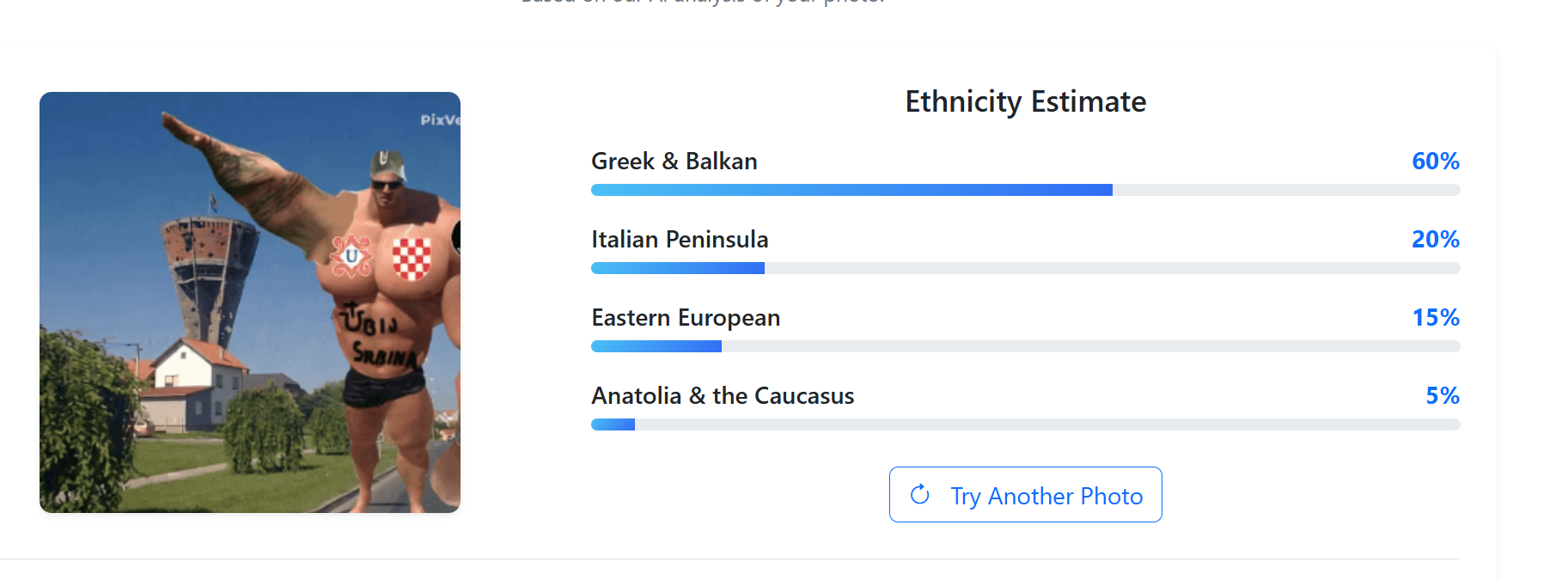Click the 15% percentage value

[x=1435, y=318]
